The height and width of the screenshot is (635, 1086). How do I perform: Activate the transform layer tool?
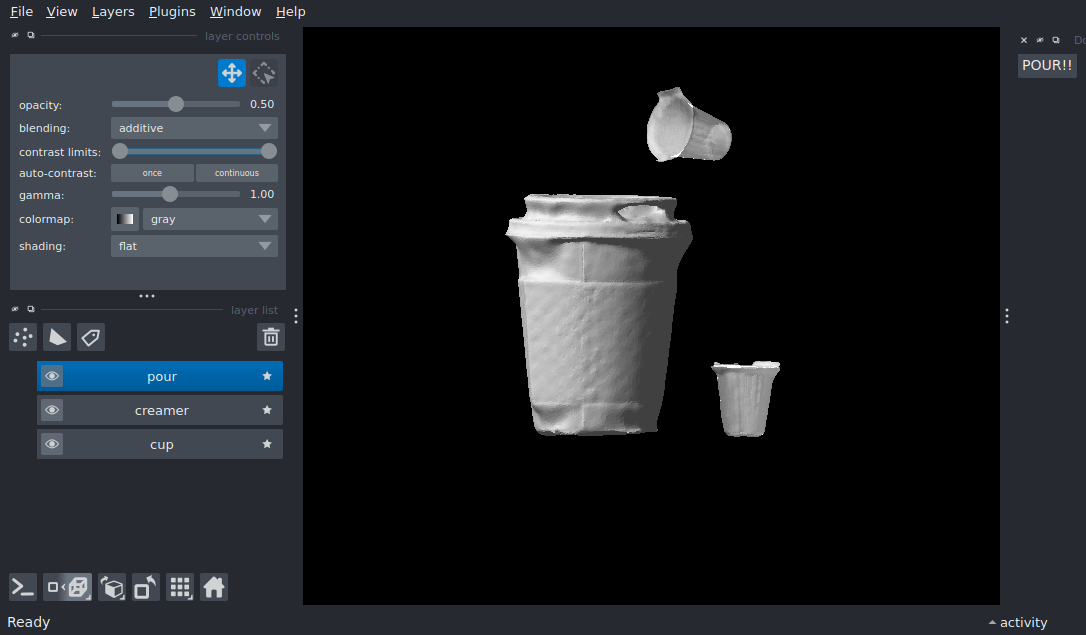point(264,73)
